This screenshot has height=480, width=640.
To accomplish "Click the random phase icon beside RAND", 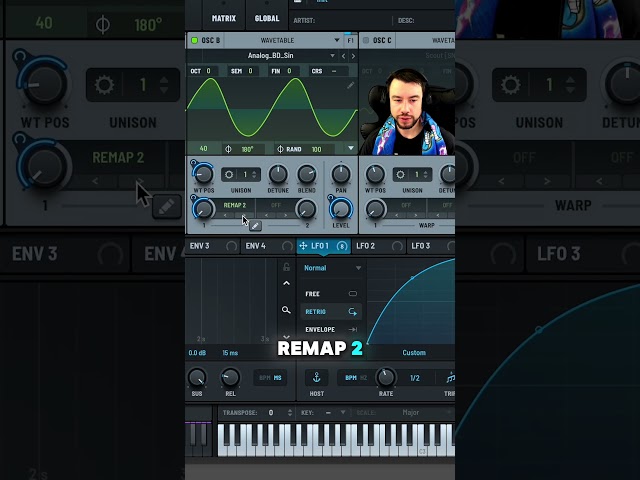I will pyautogui.click(x=280, y=149).
